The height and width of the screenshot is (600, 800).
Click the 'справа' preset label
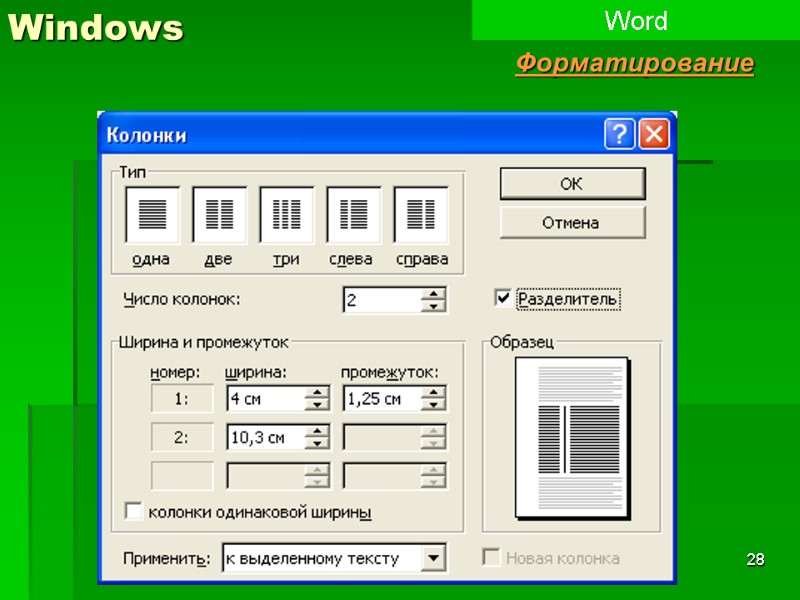(x=422, y=259)
